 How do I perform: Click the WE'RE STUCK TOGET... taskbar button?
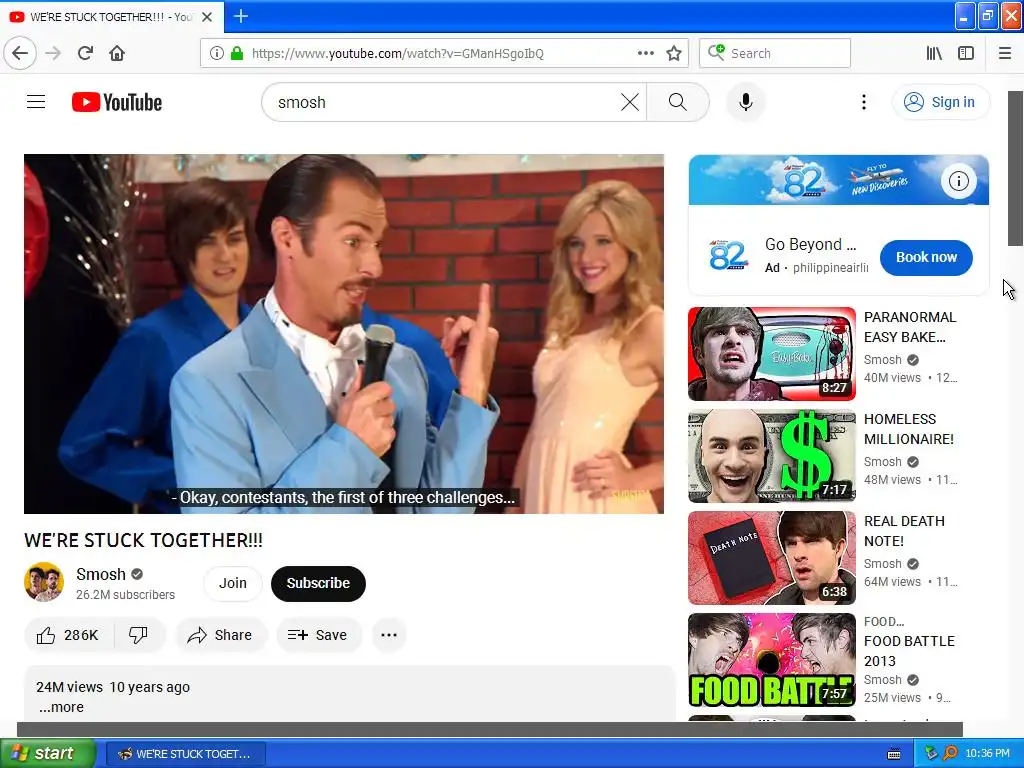pos(185,754)
